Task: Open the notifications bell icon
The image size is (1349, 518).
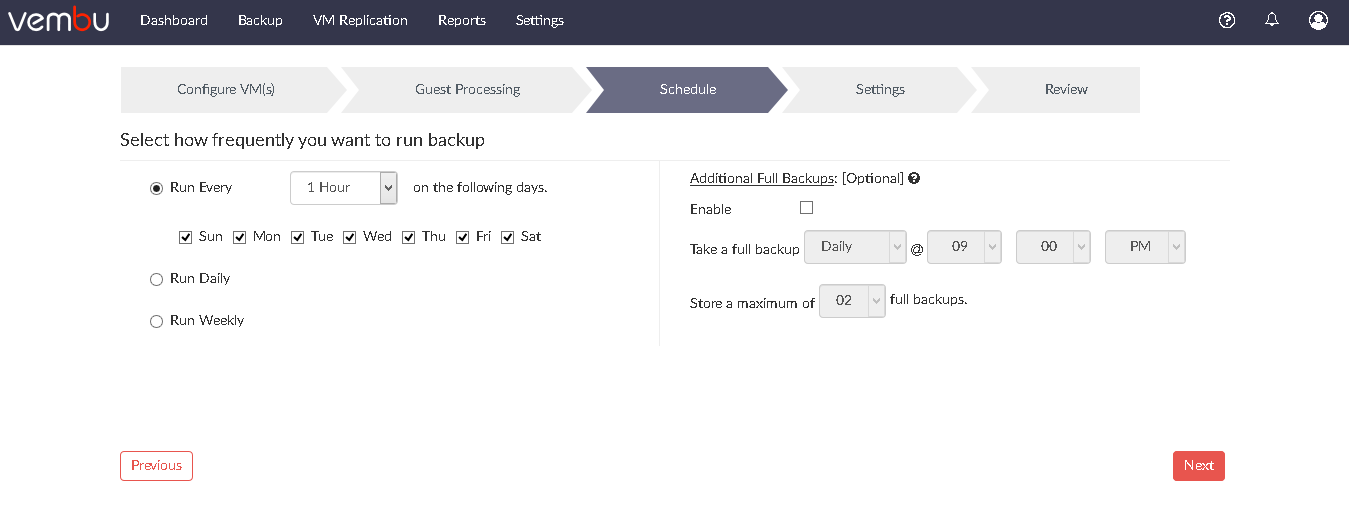Action: [1272, 20]
